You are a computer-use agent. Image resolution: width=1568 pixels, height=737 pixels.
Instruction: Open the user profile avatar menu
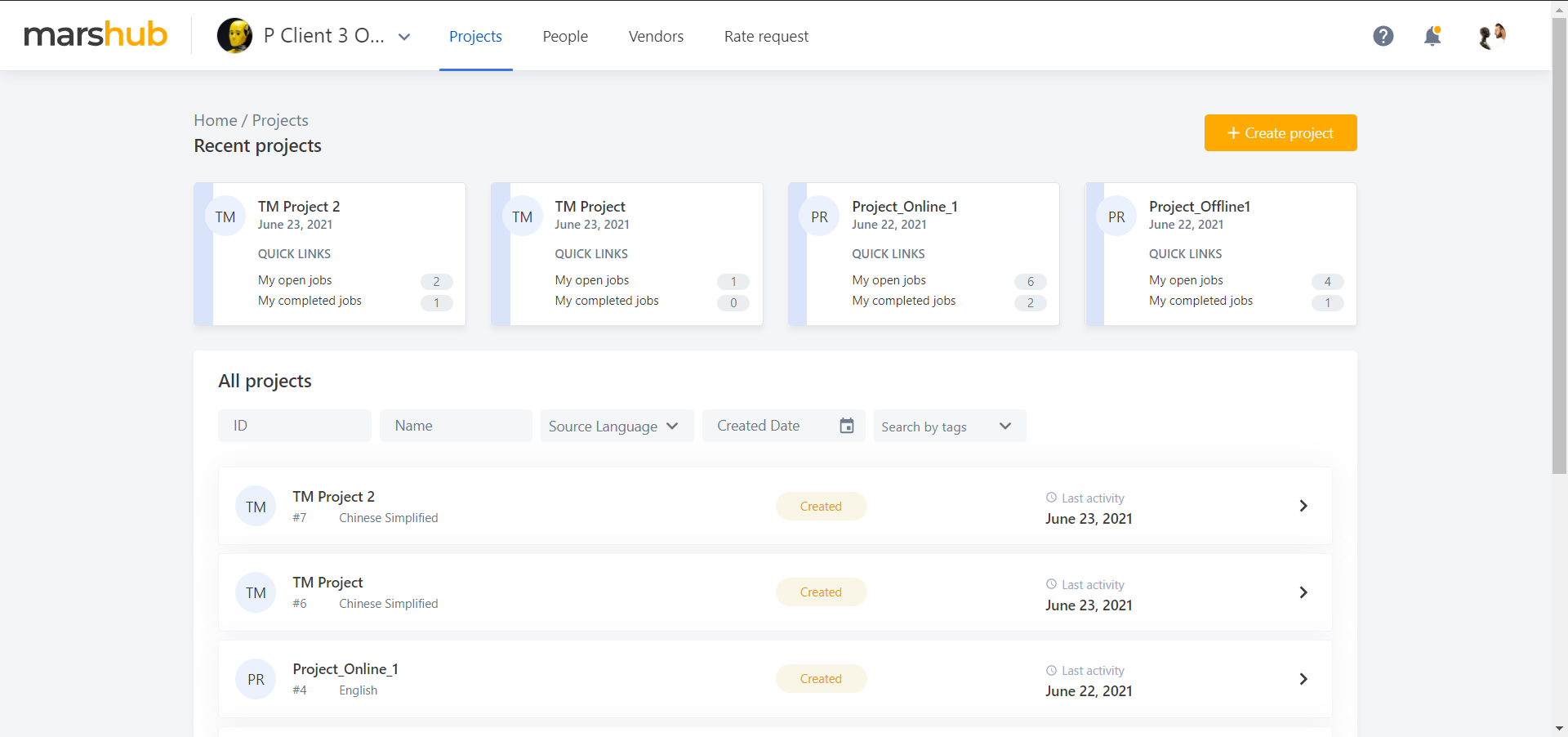coord(1491,36)
